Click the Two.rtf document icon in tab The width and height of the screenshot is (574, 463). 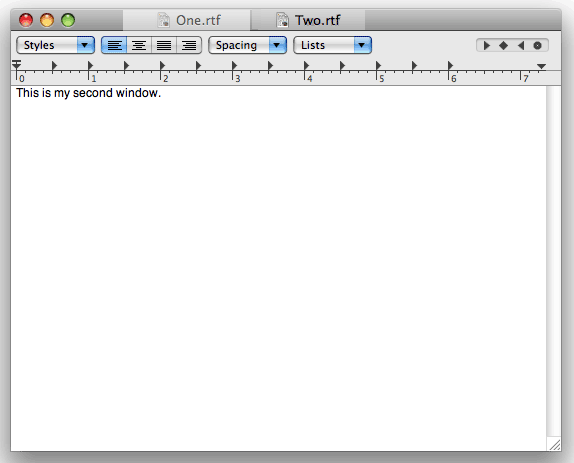point(283,20)
